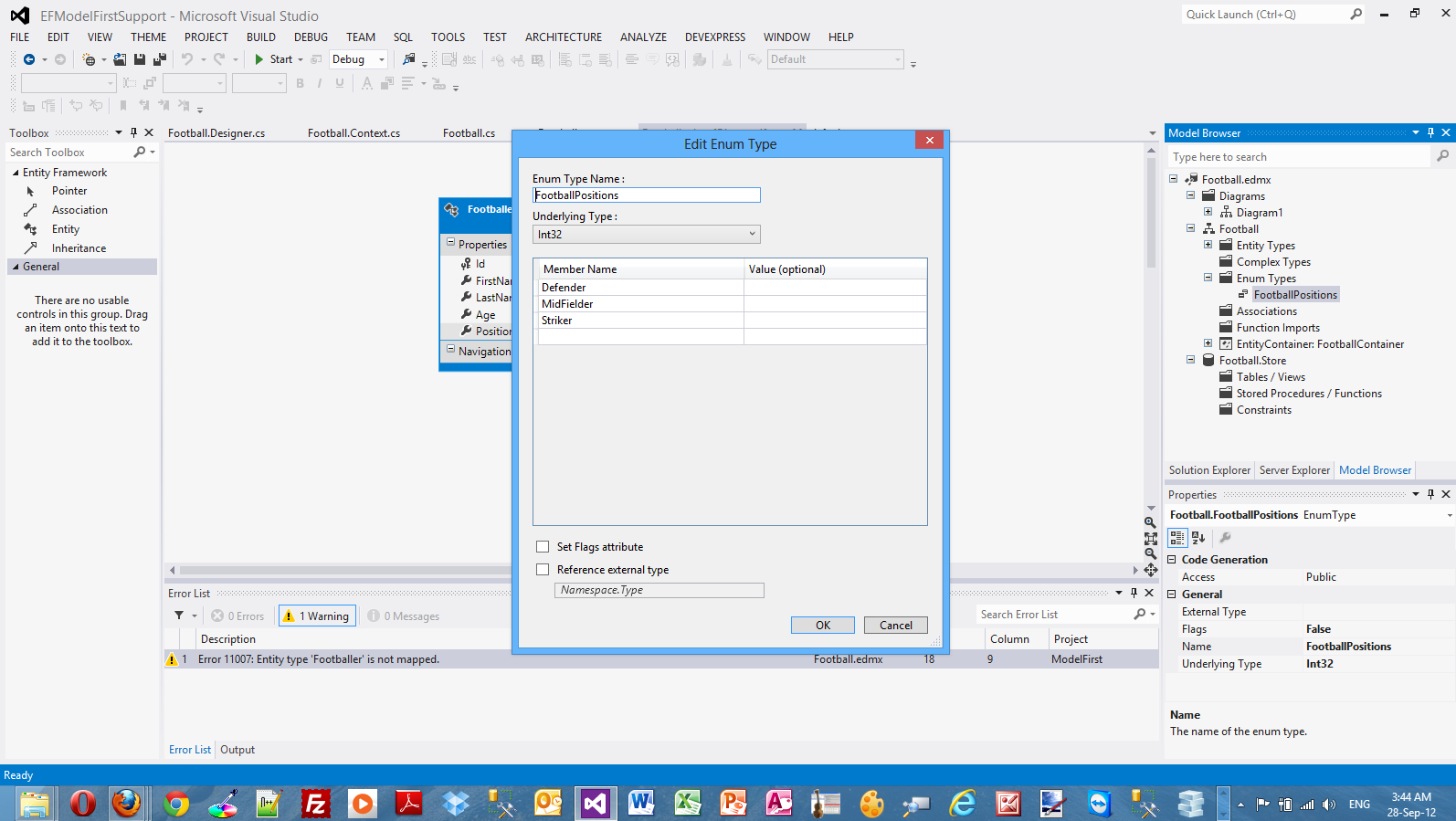Select the Error 11007 warning row
This screenshot has height=821, width=1456.
click(661, 659)
